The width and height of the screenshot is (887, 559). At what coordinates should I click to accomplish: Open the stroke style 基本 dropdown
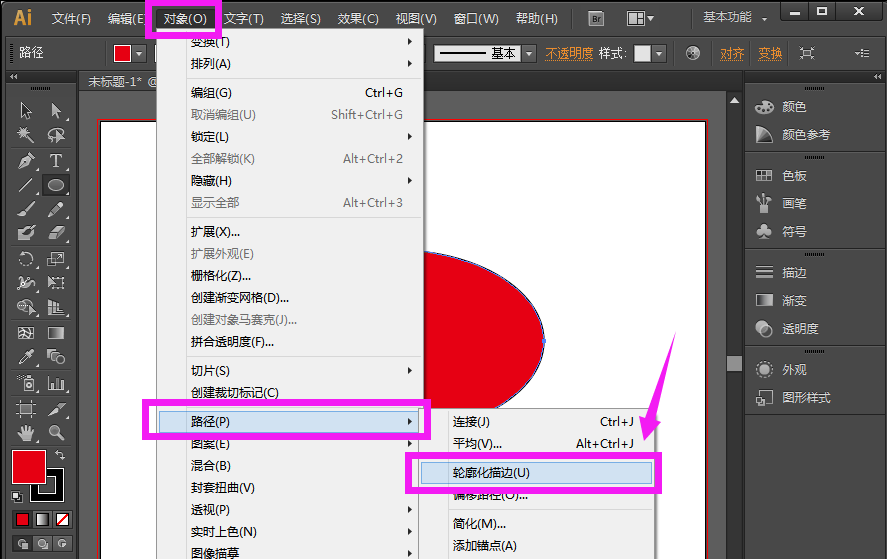pos(529,54)
